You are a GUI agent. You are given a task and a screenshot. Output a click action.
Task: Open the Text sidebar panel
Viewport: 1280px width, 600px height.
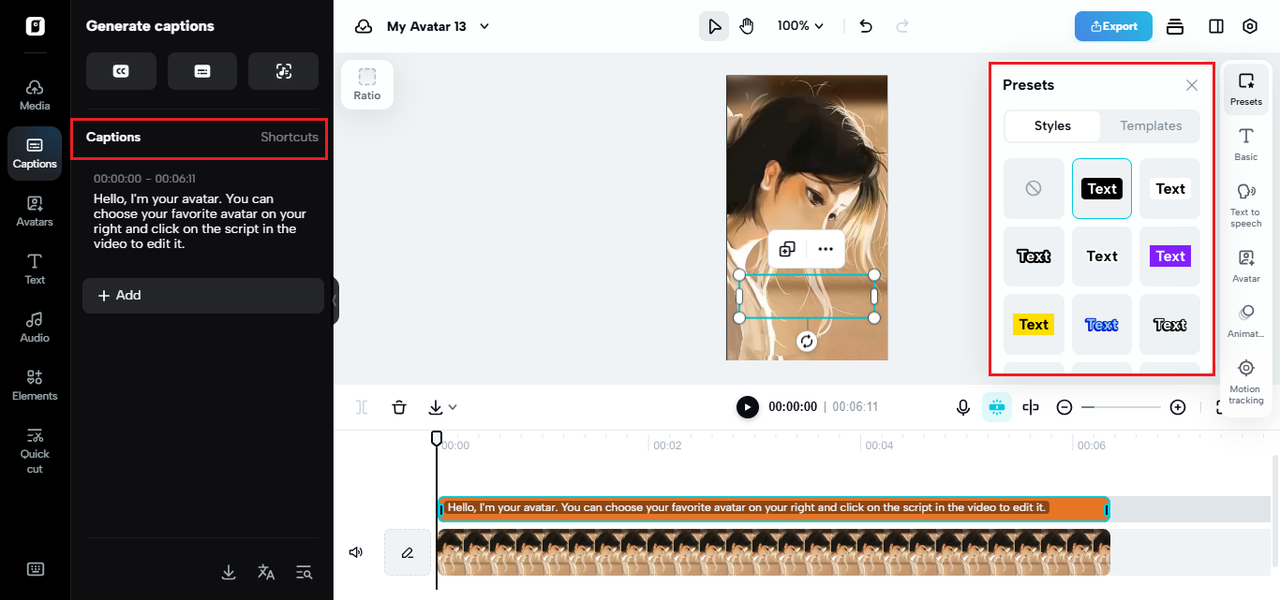tap(35, 269)
